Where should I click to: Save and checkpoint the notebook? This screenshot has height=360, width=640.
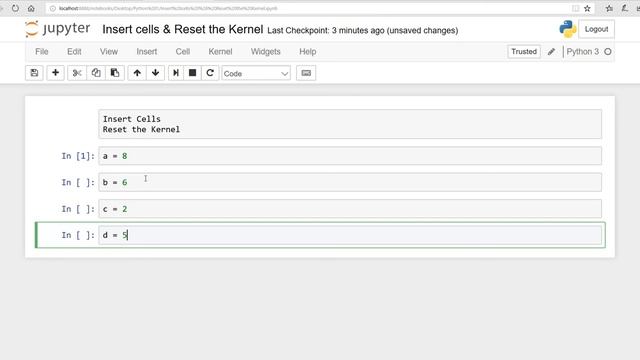click(x=34, y=73)
